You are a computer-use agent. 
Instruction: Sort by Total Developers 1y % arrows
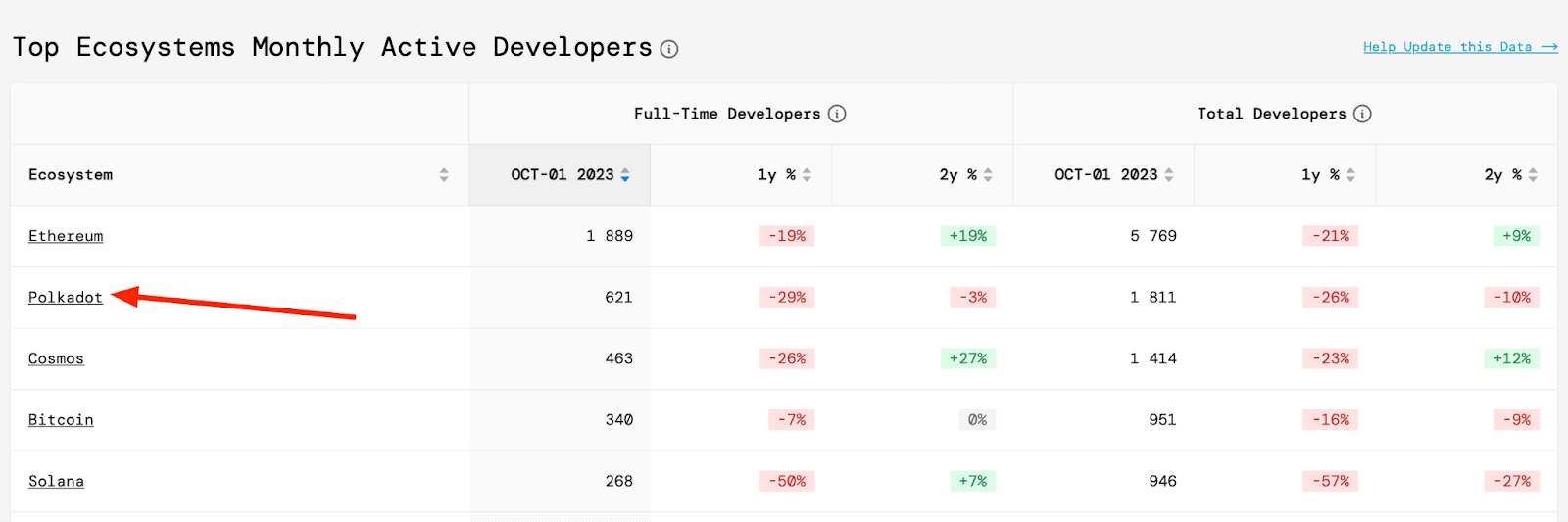click(1350, 175)
